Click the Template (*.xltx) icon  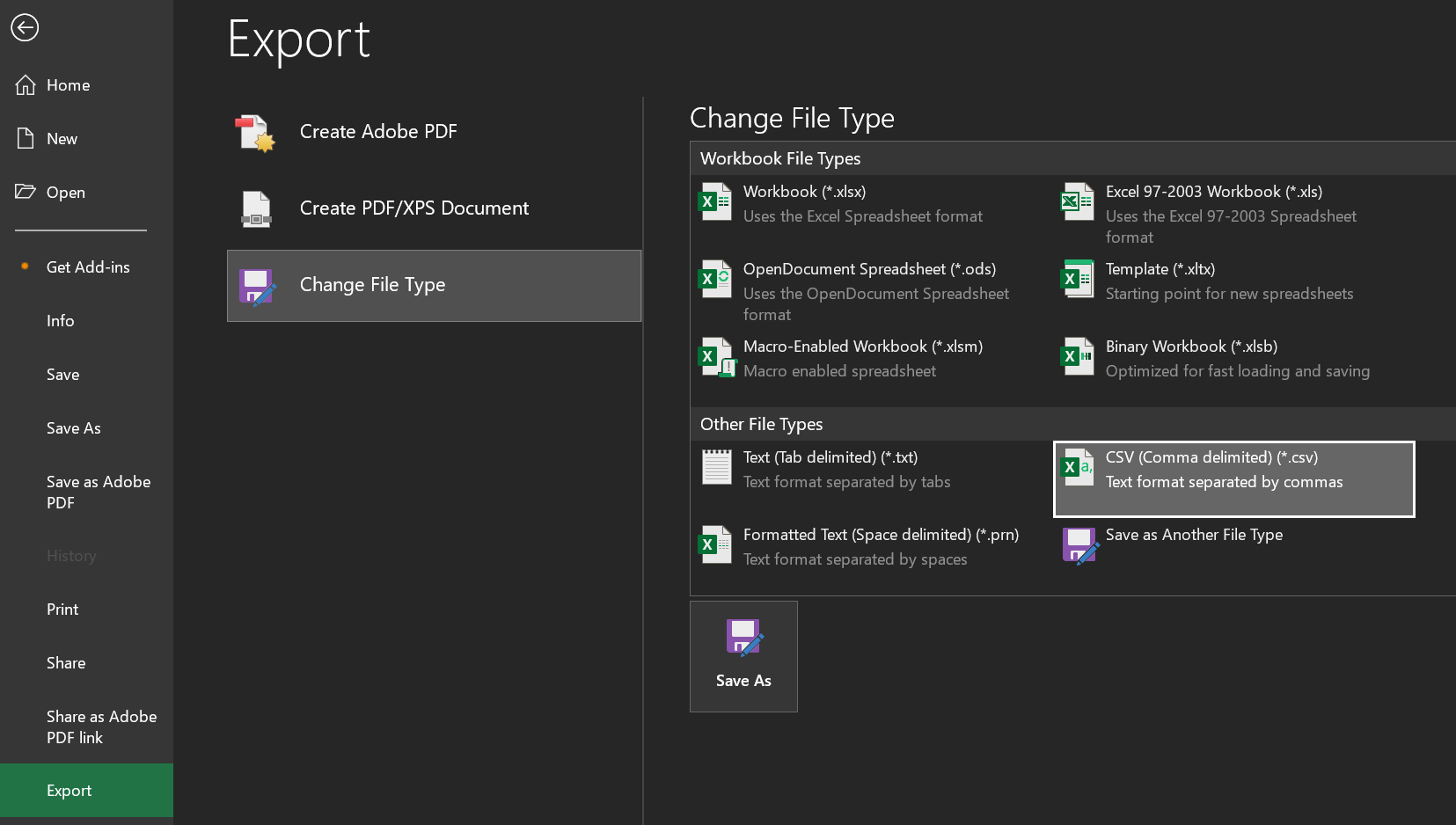(x=1078, y=279)
